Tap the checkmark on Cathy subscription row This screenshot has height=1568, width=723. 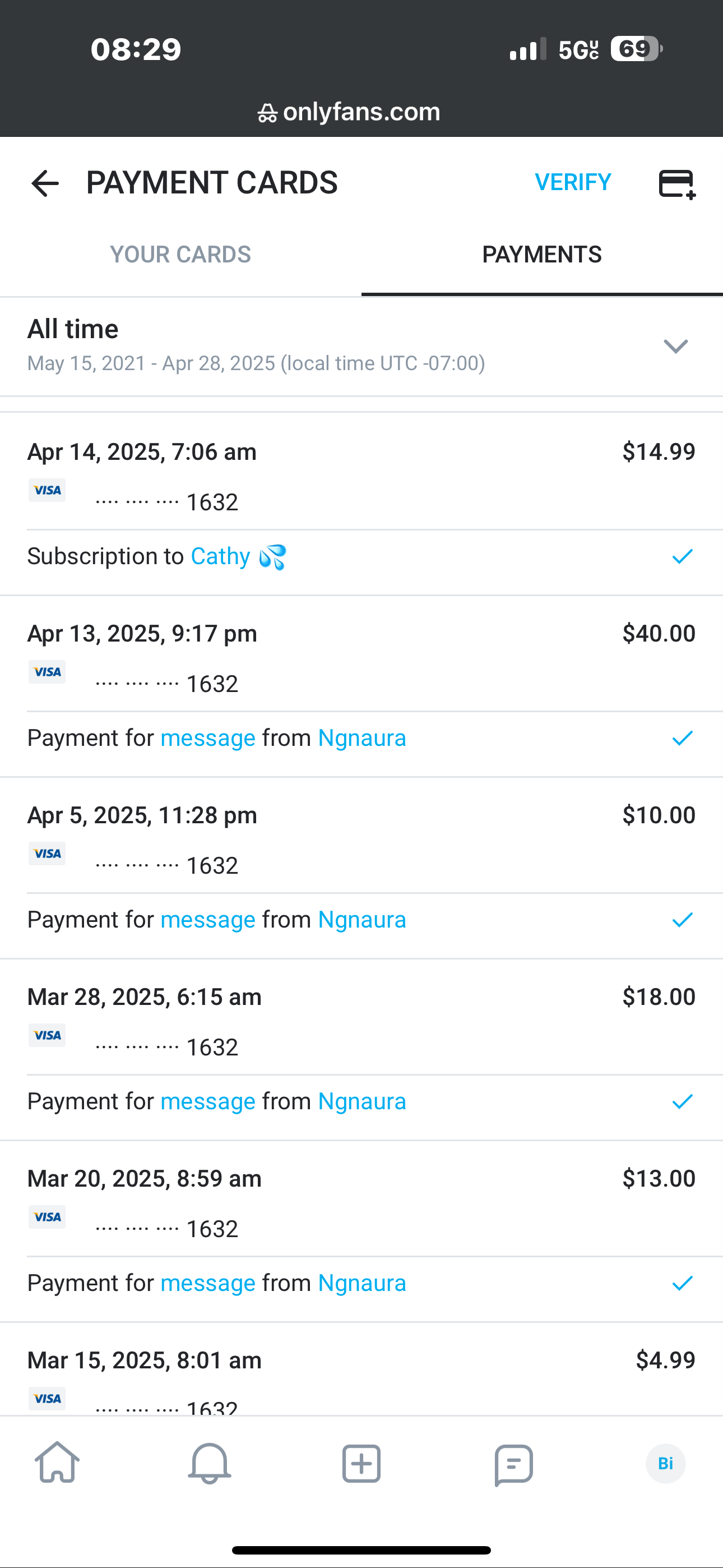click(x=682, y=556)
